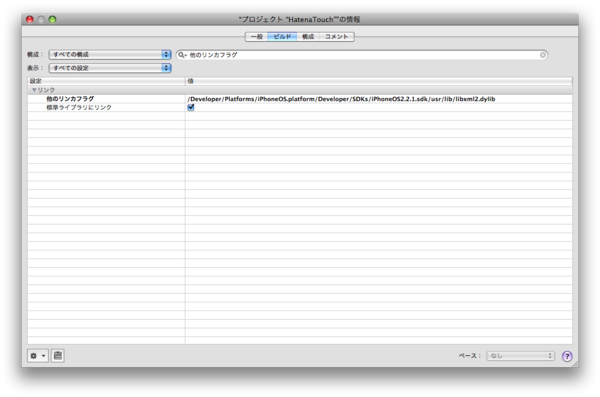
Task: Select the 他のリンカフラグ setting row
Action: point(300,99)
